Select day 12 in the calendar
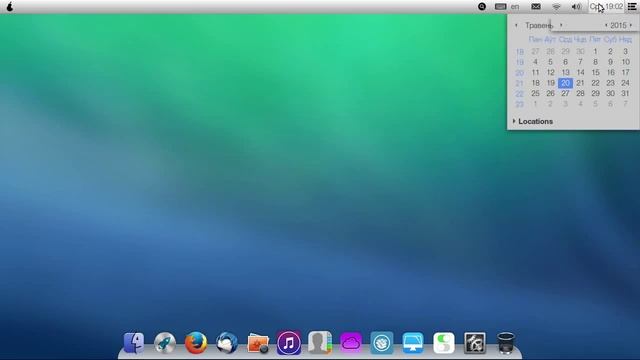 point(550,72)
